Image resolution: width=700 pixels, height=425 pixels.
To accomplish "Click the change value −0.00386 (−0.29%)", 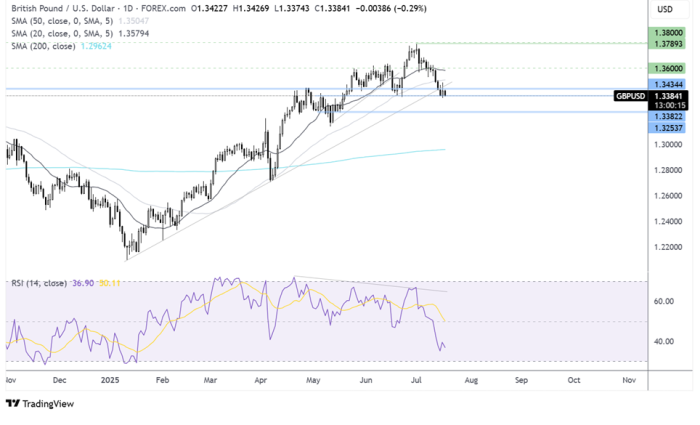I will click(x=391, y=8).
